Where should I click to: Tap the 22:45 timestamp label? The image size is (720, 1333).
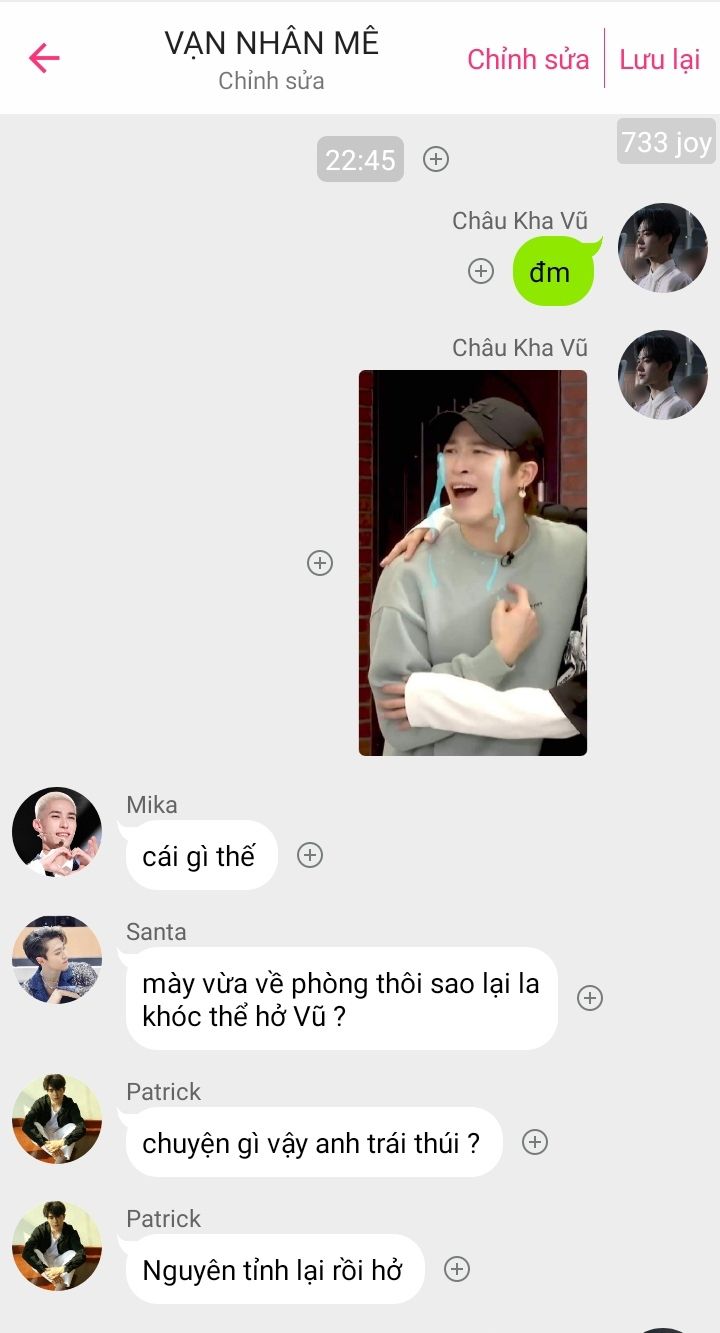[360, 159]
